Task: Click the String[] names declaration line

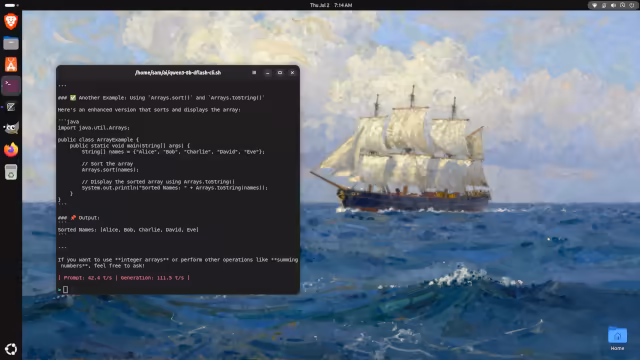Action: tap(173, 152)
